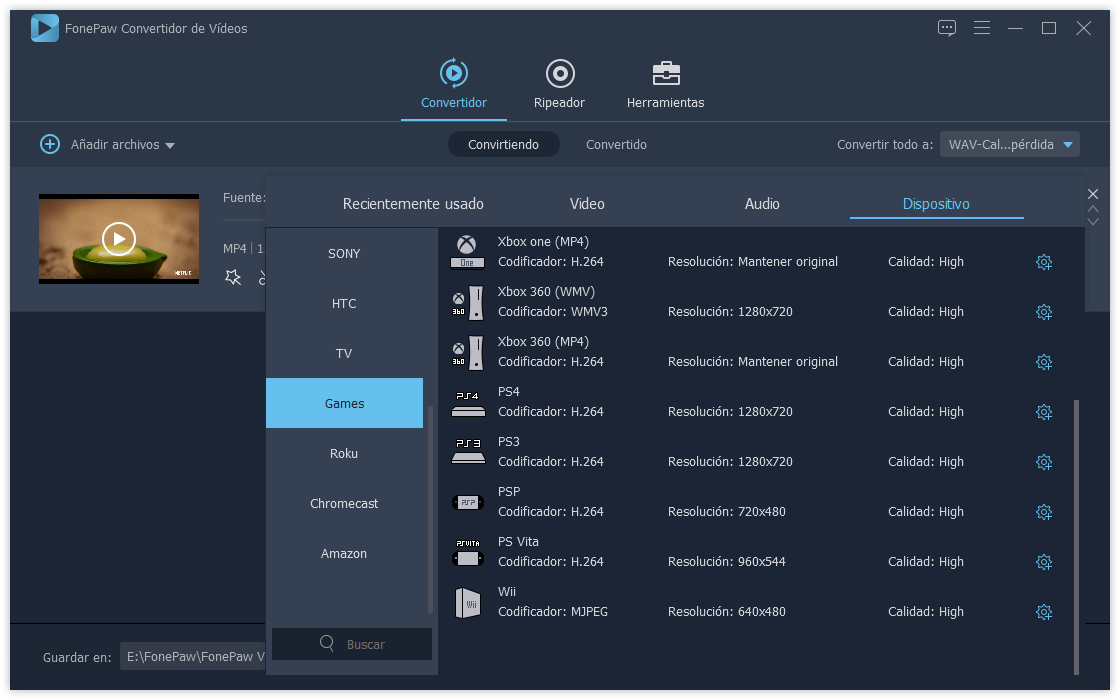Open the Herramientas toolbox
This screenshot has height=700, width=1120.
[x=665, y=84]
